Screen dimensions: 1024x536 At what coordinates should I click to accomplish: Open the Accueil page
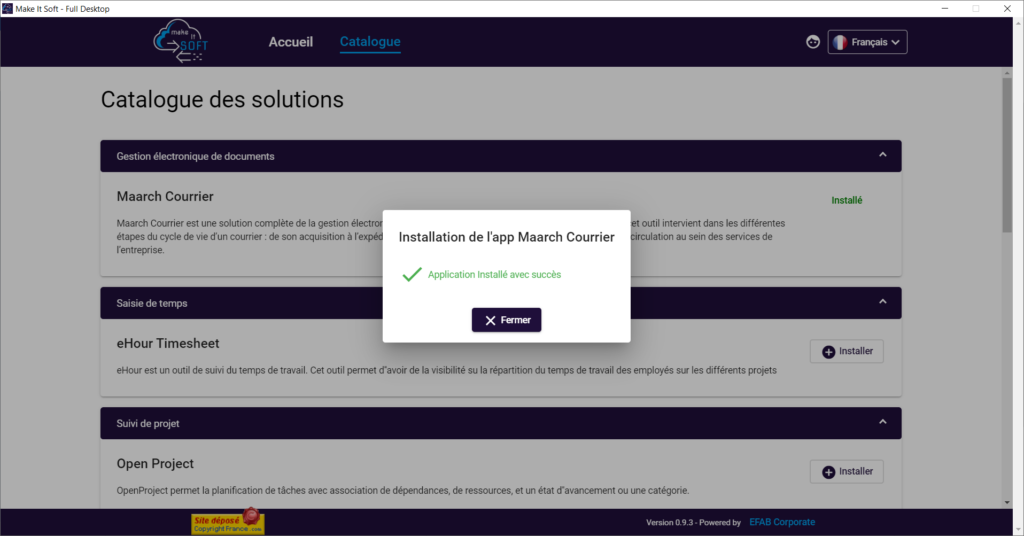[291, 42]
